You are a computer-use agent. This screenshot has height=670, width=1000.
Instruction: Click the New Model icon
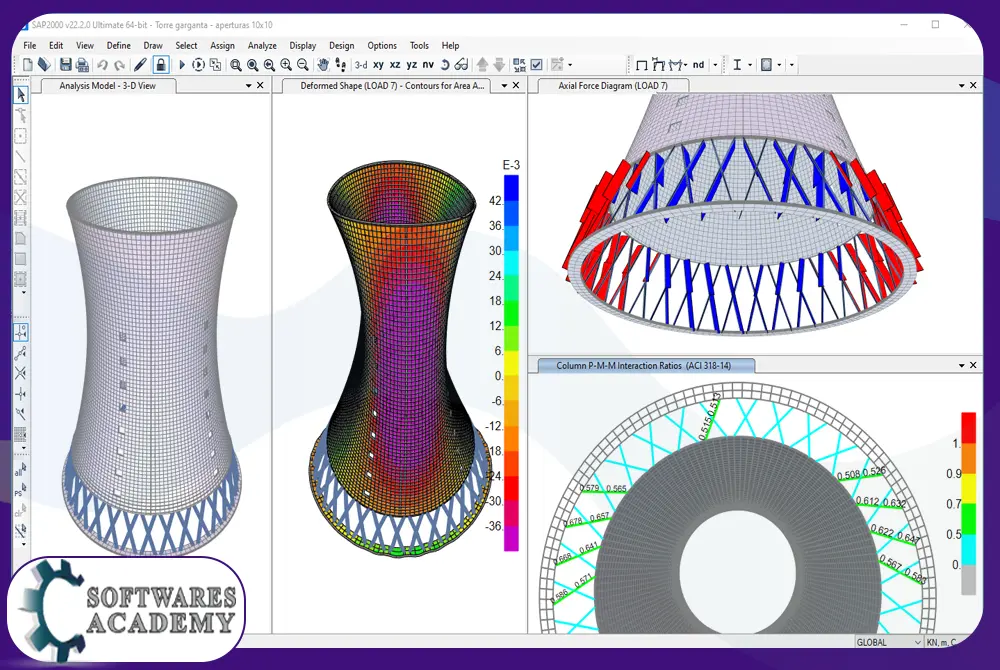27,64
